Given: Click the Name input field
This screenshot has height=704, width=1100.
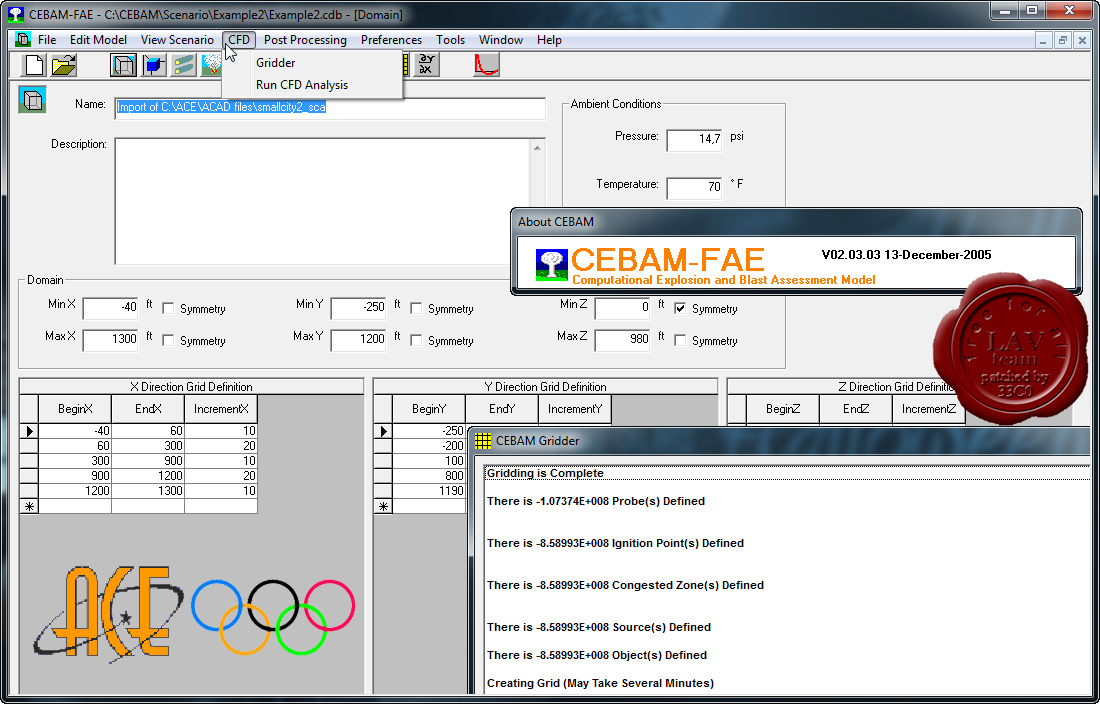Looking at the screenshot, I should (330, 108).
